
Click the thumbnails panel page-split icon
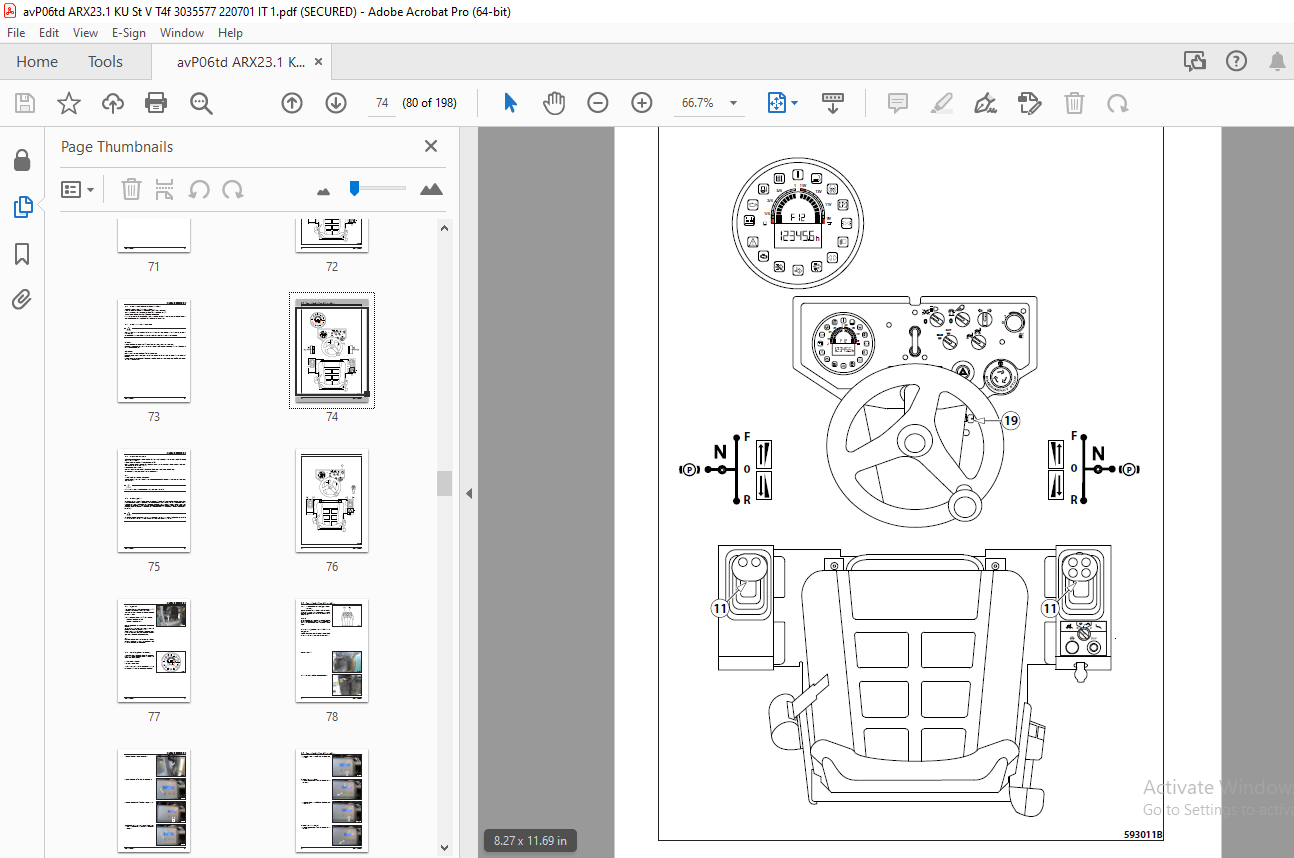pyautogui.click(x=165, y=189)
